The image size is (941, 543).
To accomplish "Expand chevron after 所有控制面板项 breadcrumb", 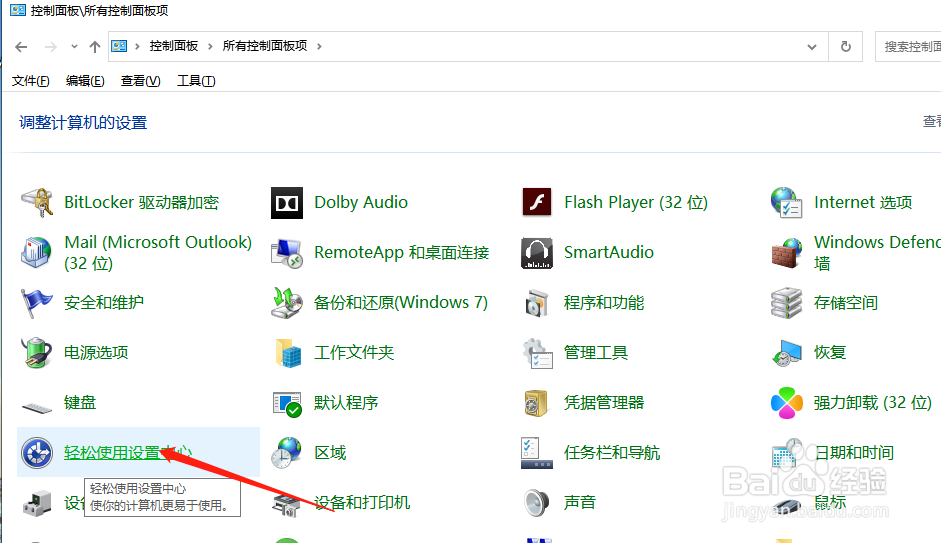I will click(319, 46).
